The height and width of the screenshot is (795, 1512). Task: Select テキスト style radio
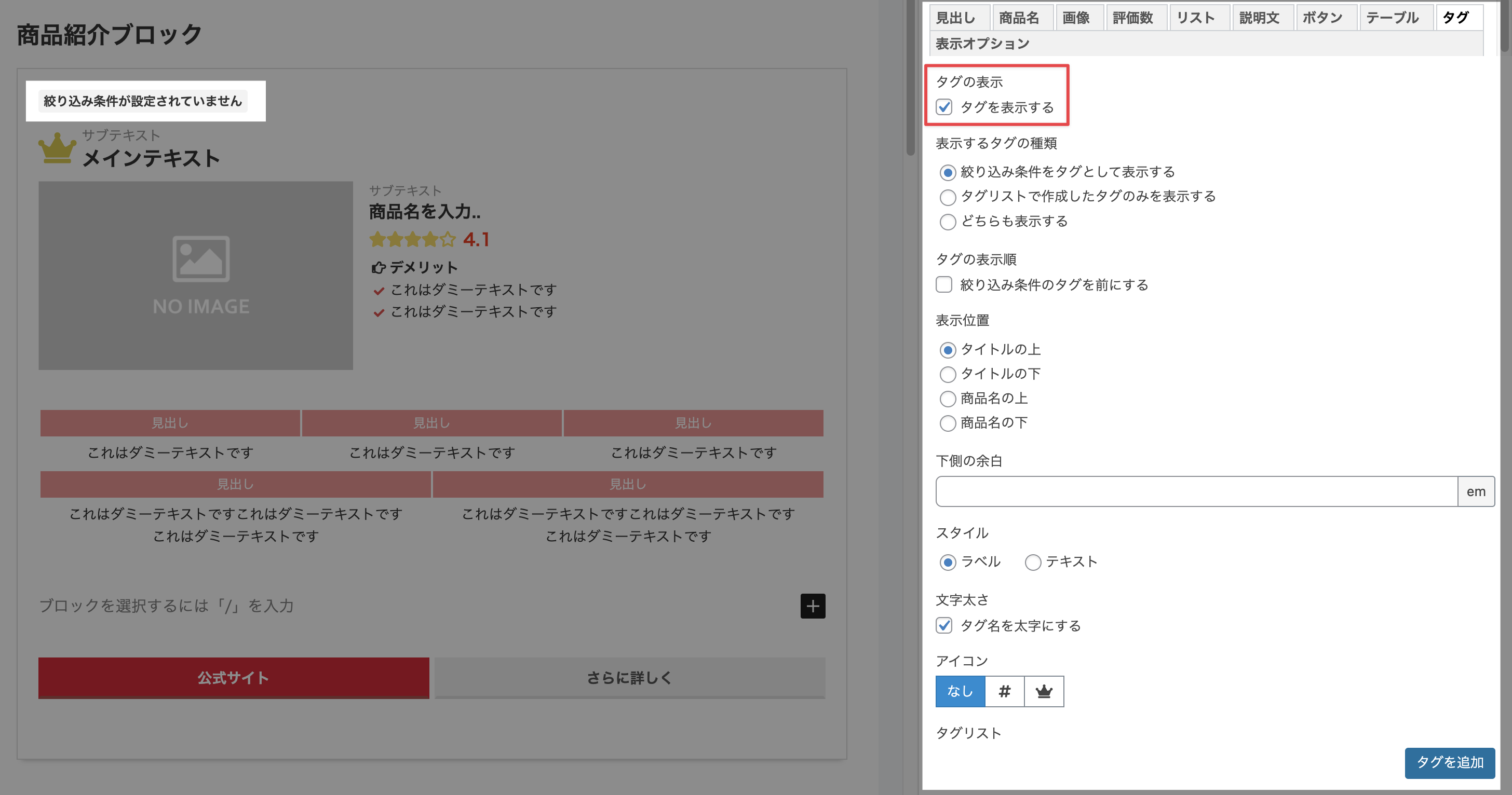tap(1033, 562)
